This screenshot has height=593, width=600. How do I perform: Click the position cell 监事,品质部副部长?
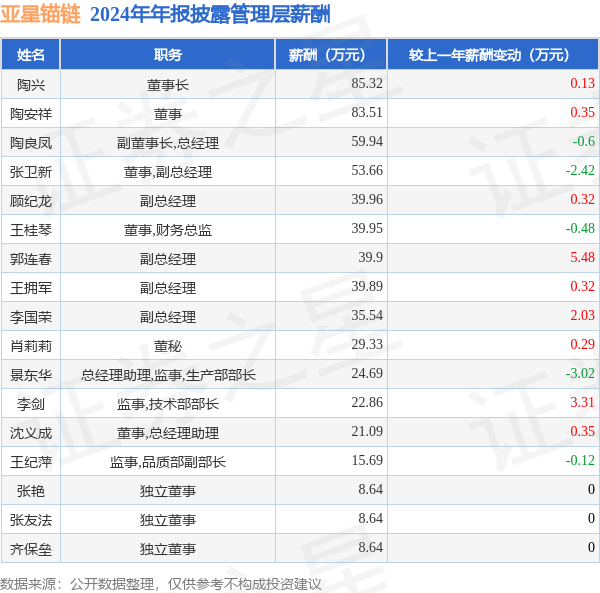pyautogui.click(x=168, y=462)
